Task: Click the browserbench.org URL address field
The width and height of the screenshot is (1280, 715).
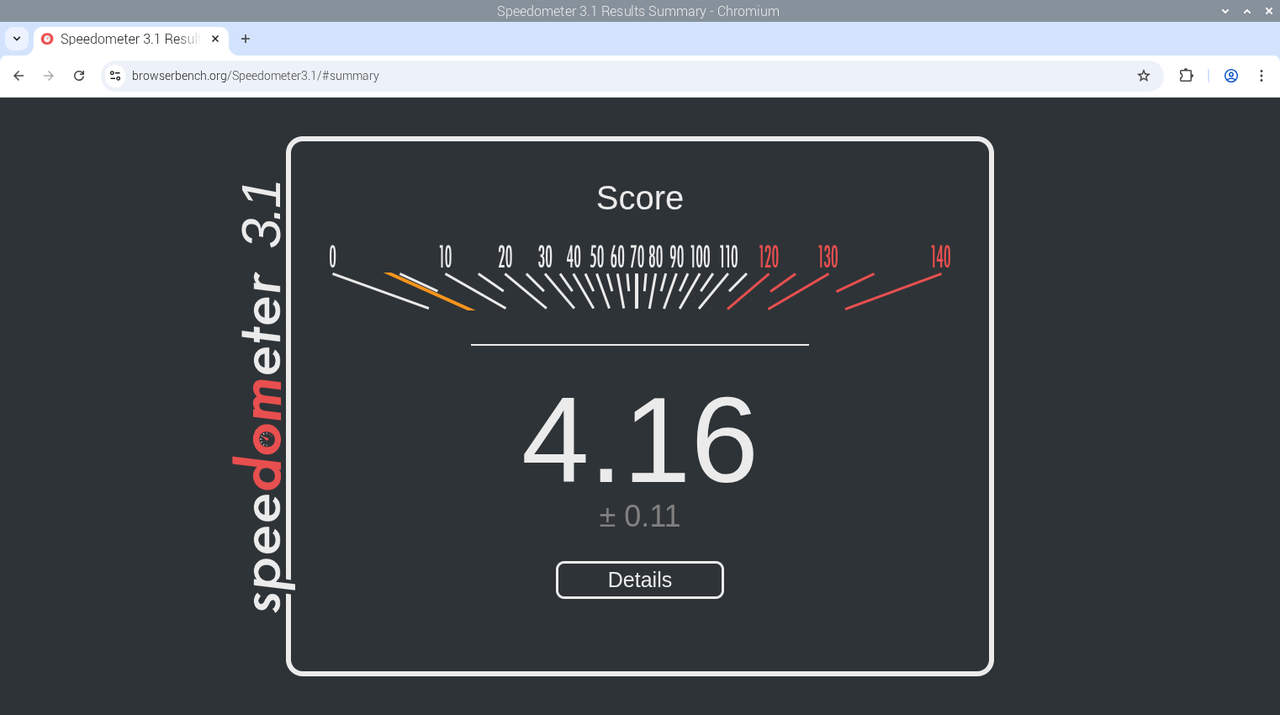Action: (600, 76)
